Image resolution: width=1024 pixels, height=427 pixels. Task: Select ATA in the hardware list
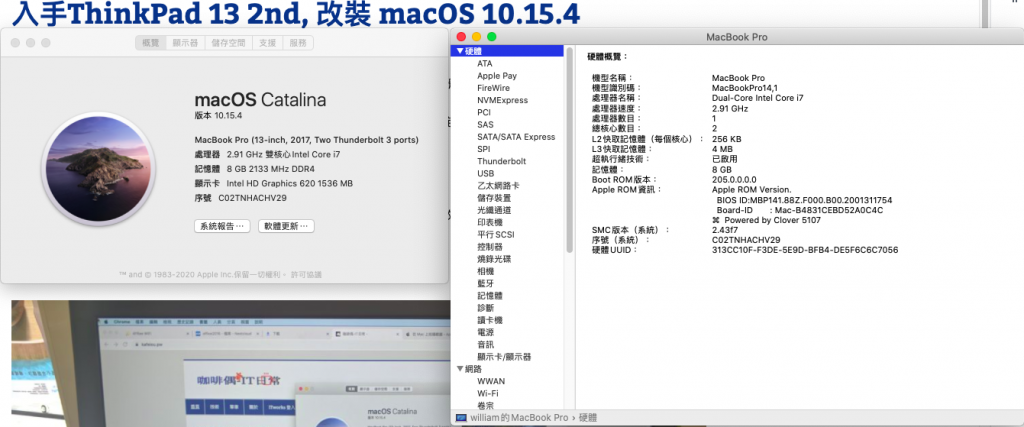tap(485, 63)
